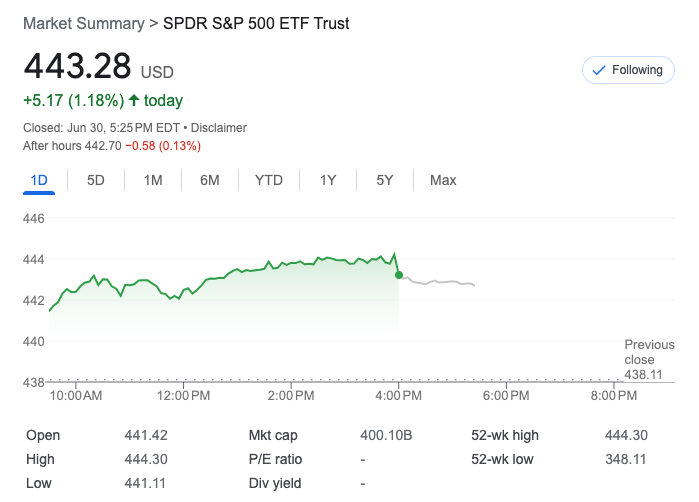Select the 5Y time range
Viewport: 699px width, 502px height.
(x=385, y=180)
